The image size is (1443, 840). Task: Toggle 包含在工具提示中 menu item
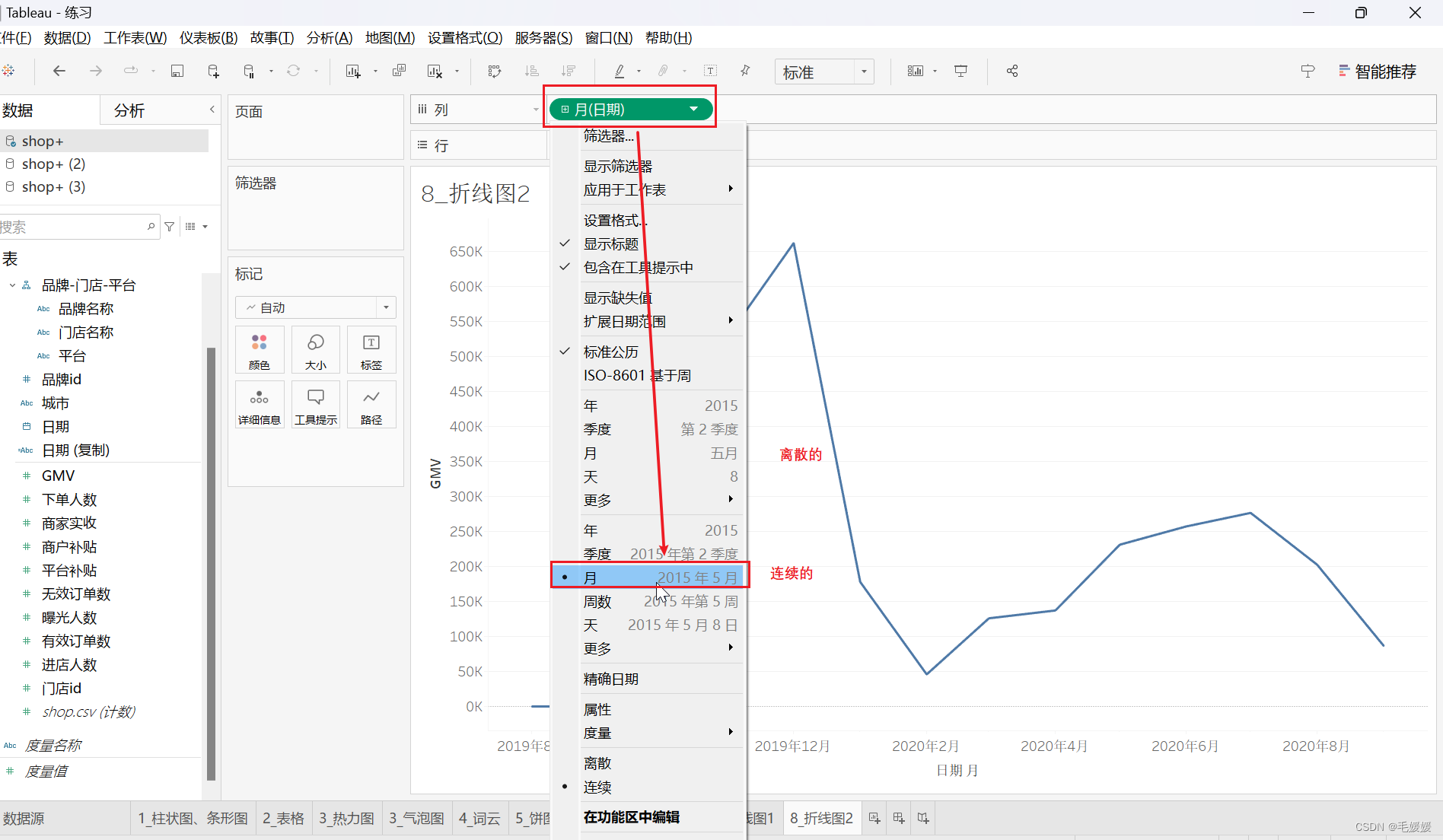[648, 268]
